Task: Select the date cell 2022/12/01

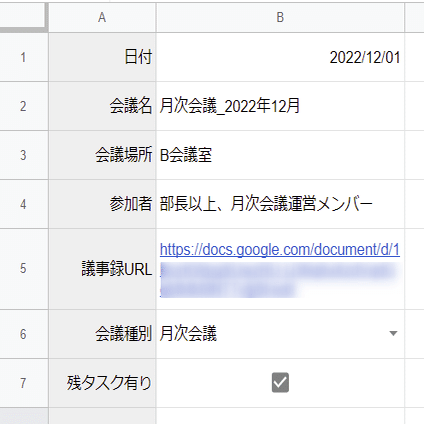Action: (280, 57)
